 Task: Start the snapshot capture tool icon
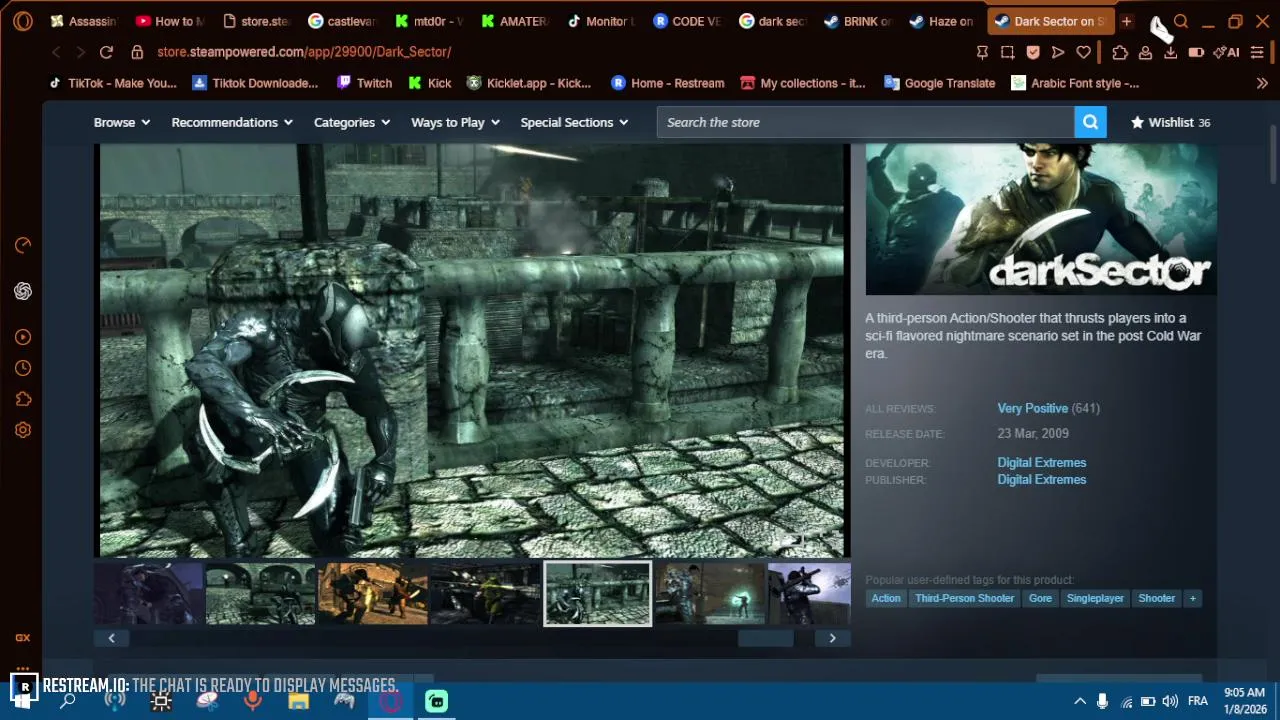click(1007, 52)
